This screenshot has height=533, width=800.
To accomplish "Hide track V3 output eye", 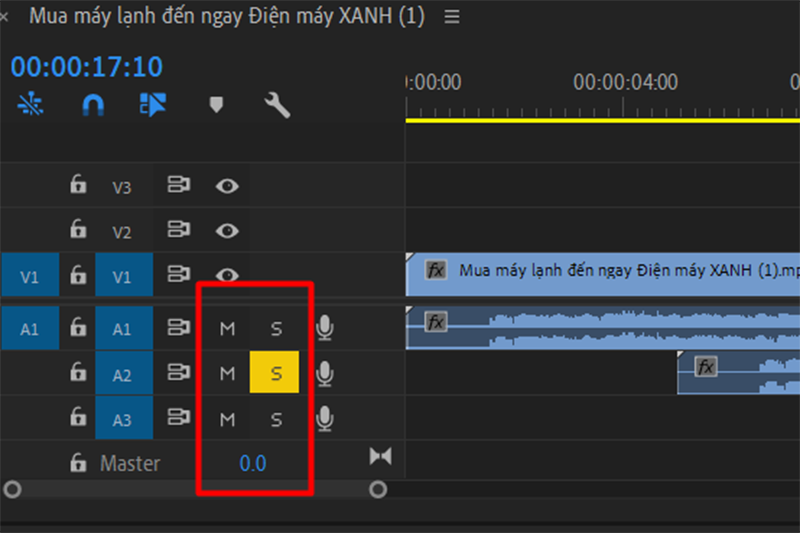I will [x=227, y=186].
